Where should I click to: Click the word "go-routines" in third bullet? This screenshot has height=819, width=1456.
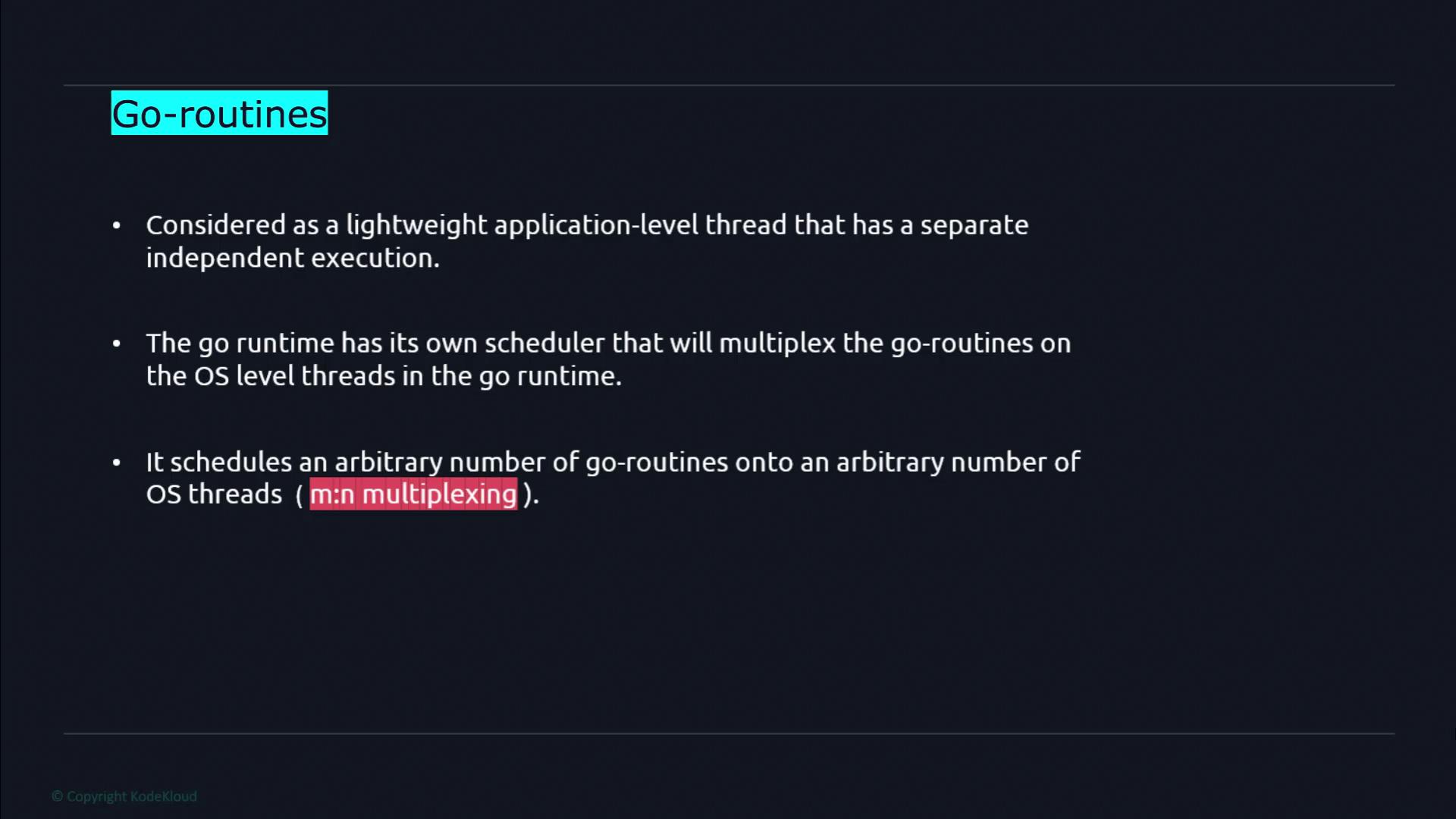point(657,462)
